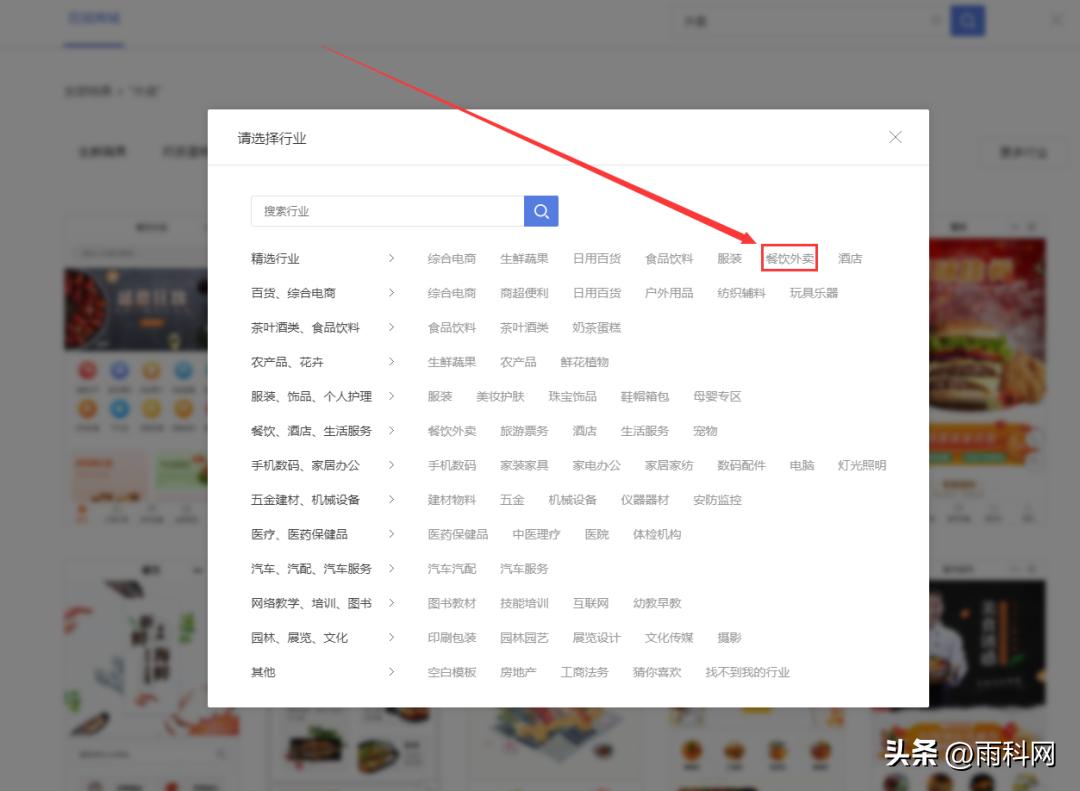This screenshot has height=791, width=1080.
Task: Choose the 酒店 industry option
Action: click(x=849, y=258)
